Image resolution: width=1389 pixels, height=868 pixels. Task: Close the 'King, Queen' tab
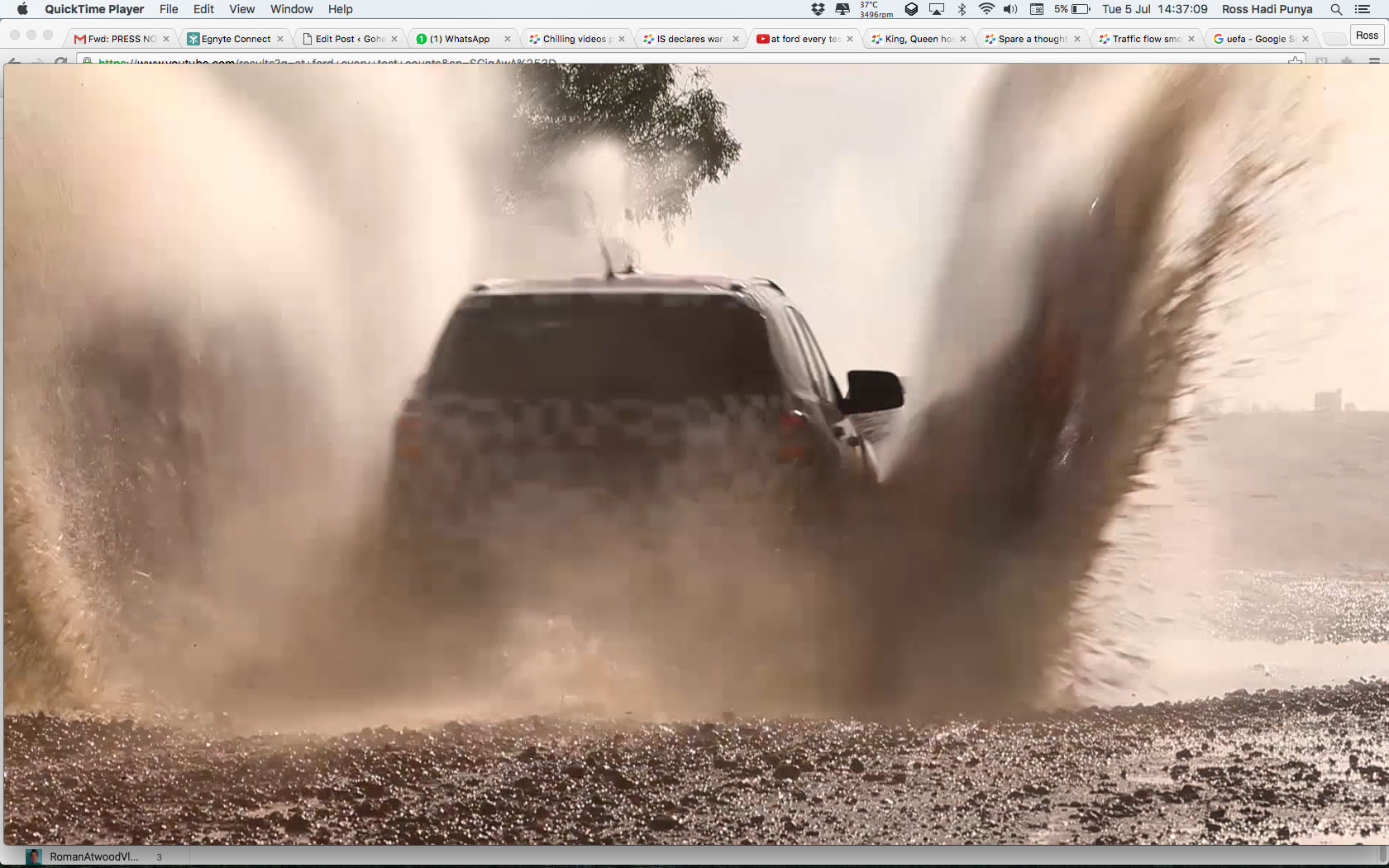pos(963,39)
